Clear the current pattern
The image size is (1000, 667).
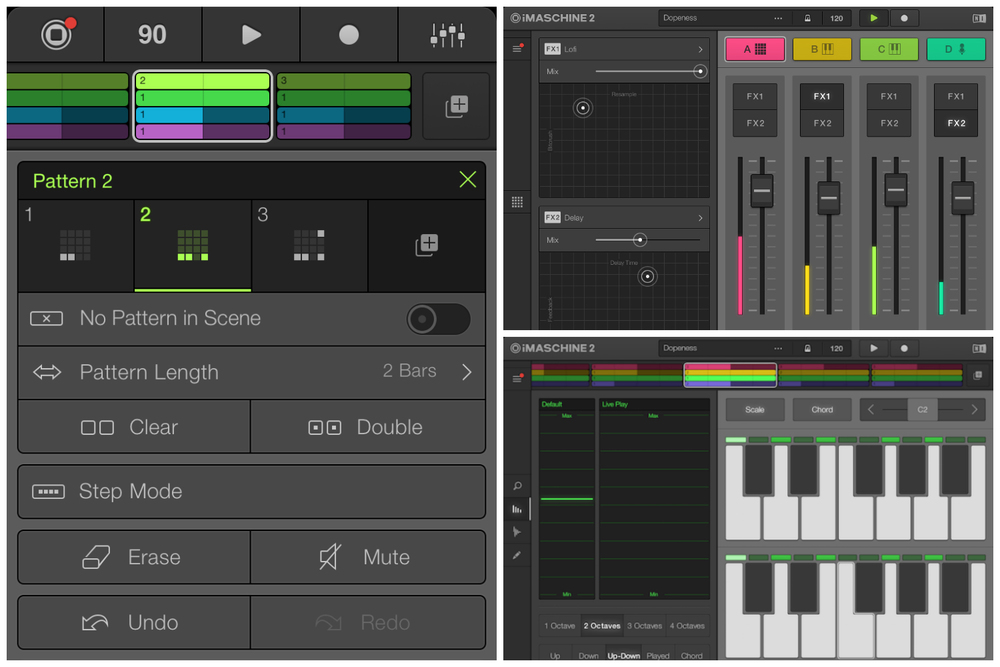click(134, 427)
